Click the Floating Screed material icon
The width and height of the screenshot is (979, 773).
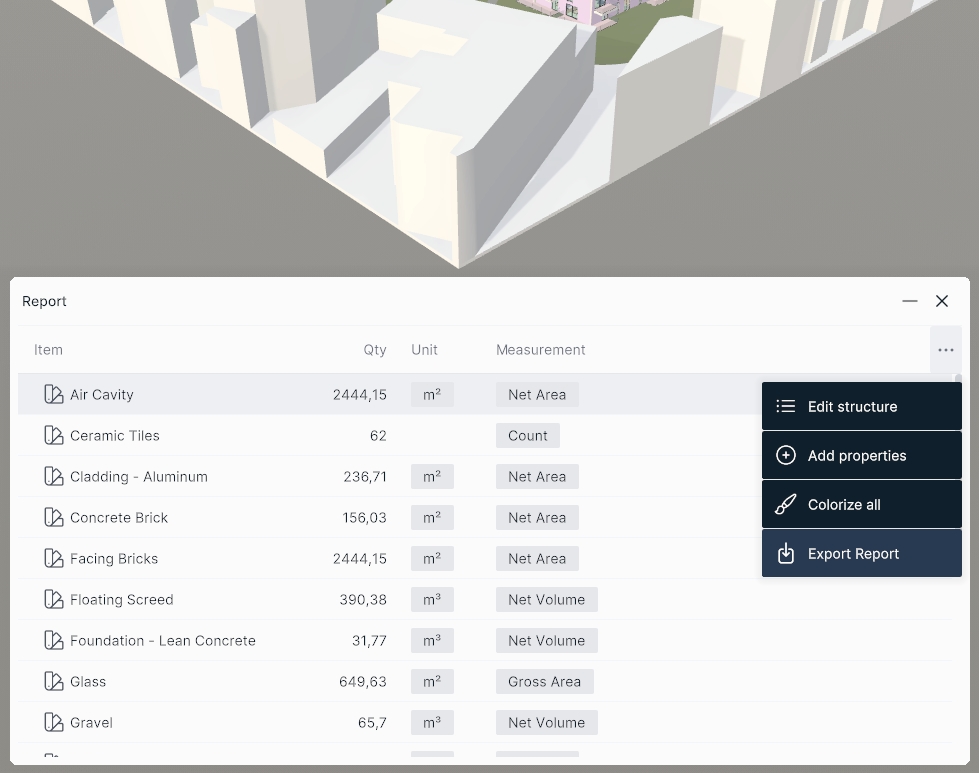(54, 599)
